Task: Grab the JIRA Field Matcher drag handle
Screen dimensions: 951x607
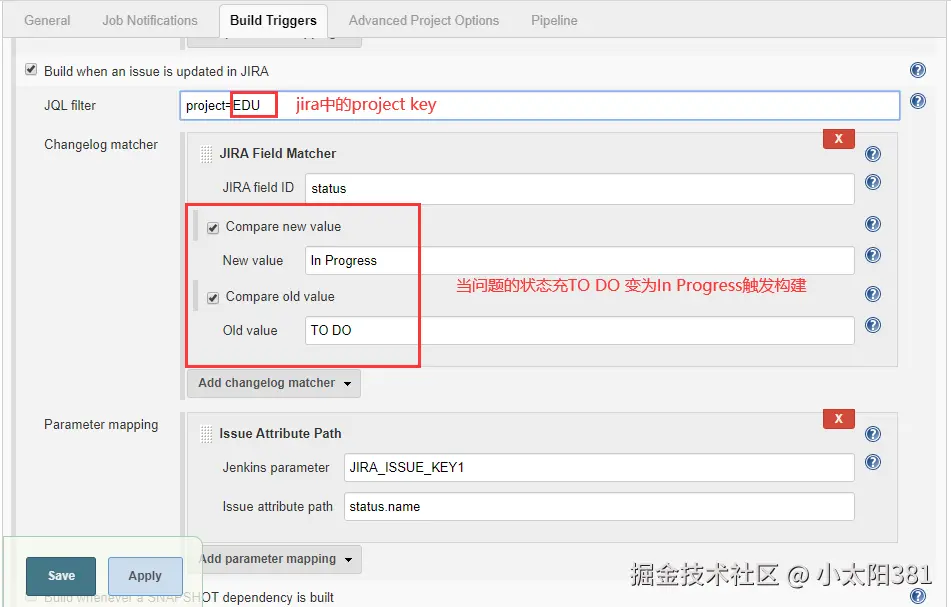Action: point(206,154)
